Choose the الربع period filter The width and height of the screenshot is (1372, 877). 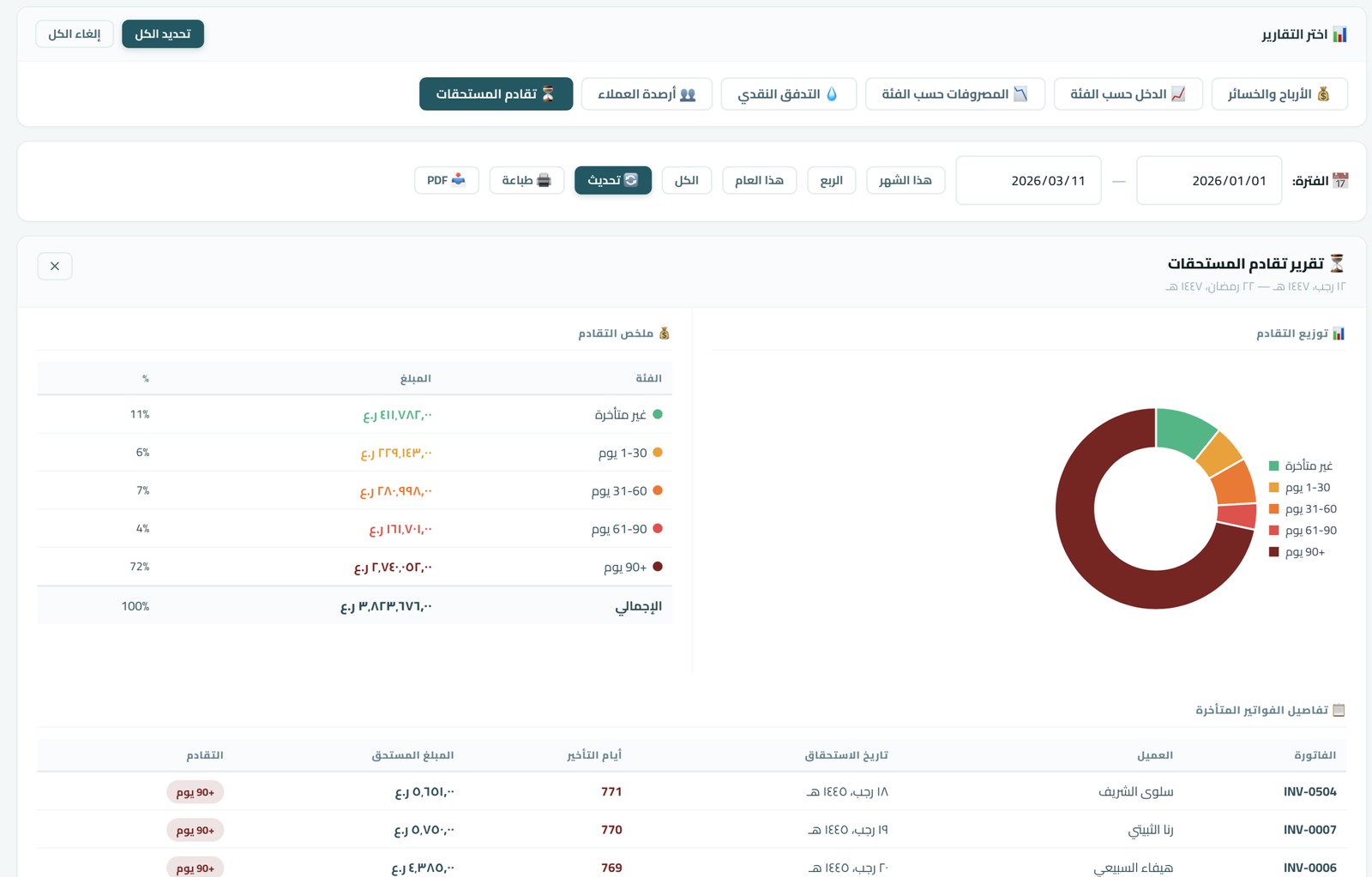point(831,180)
